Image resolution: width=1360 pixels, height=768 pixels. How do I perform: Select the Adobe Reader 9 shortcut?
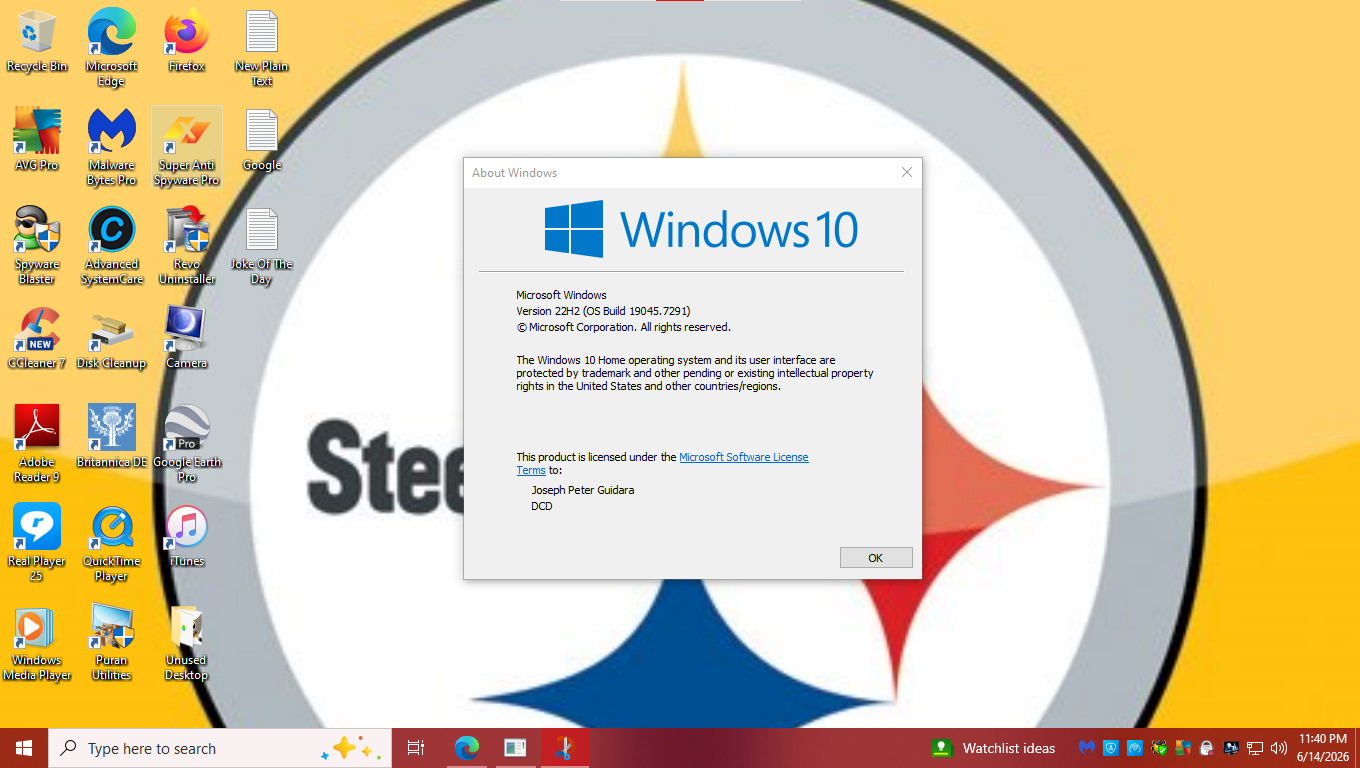point(37,443)
